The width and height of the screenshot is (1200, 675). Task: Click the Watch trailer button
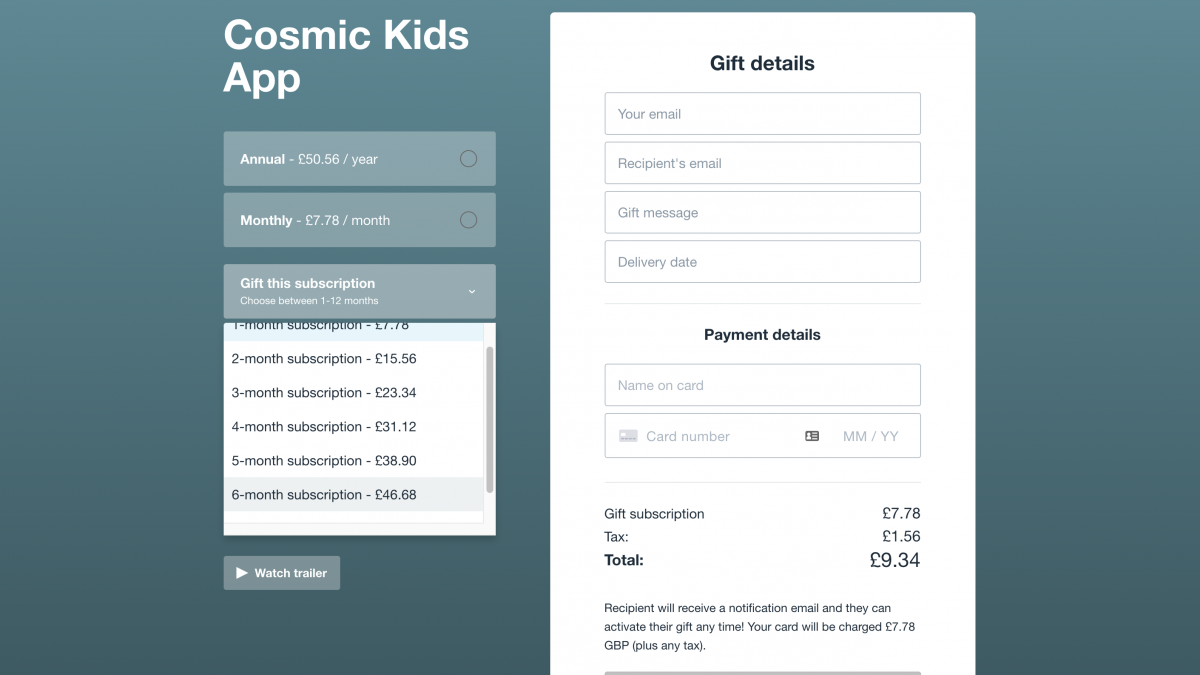point(282,573)
